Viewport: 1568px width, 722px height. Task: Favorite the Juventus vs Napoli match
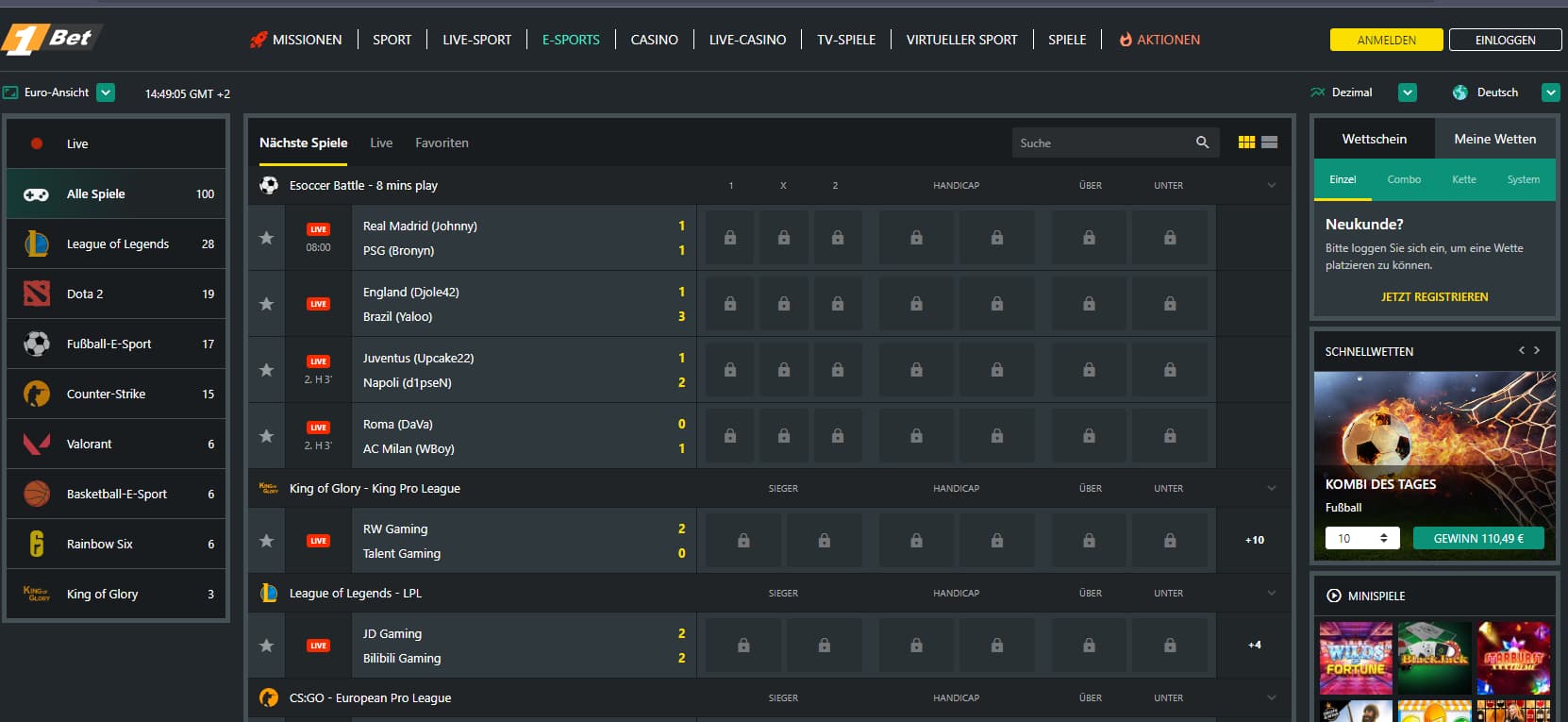coord(267,370)
